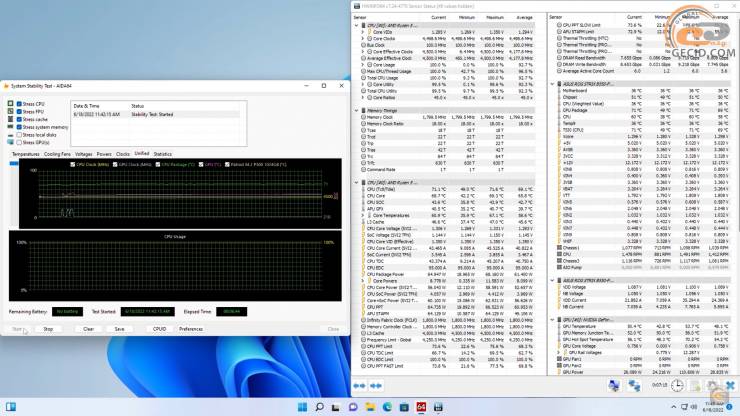Image resolution: width=740 pixels, height=416 pixels.
Task: Switch to the Voltages tab
Action: click(x=84, y=154)
